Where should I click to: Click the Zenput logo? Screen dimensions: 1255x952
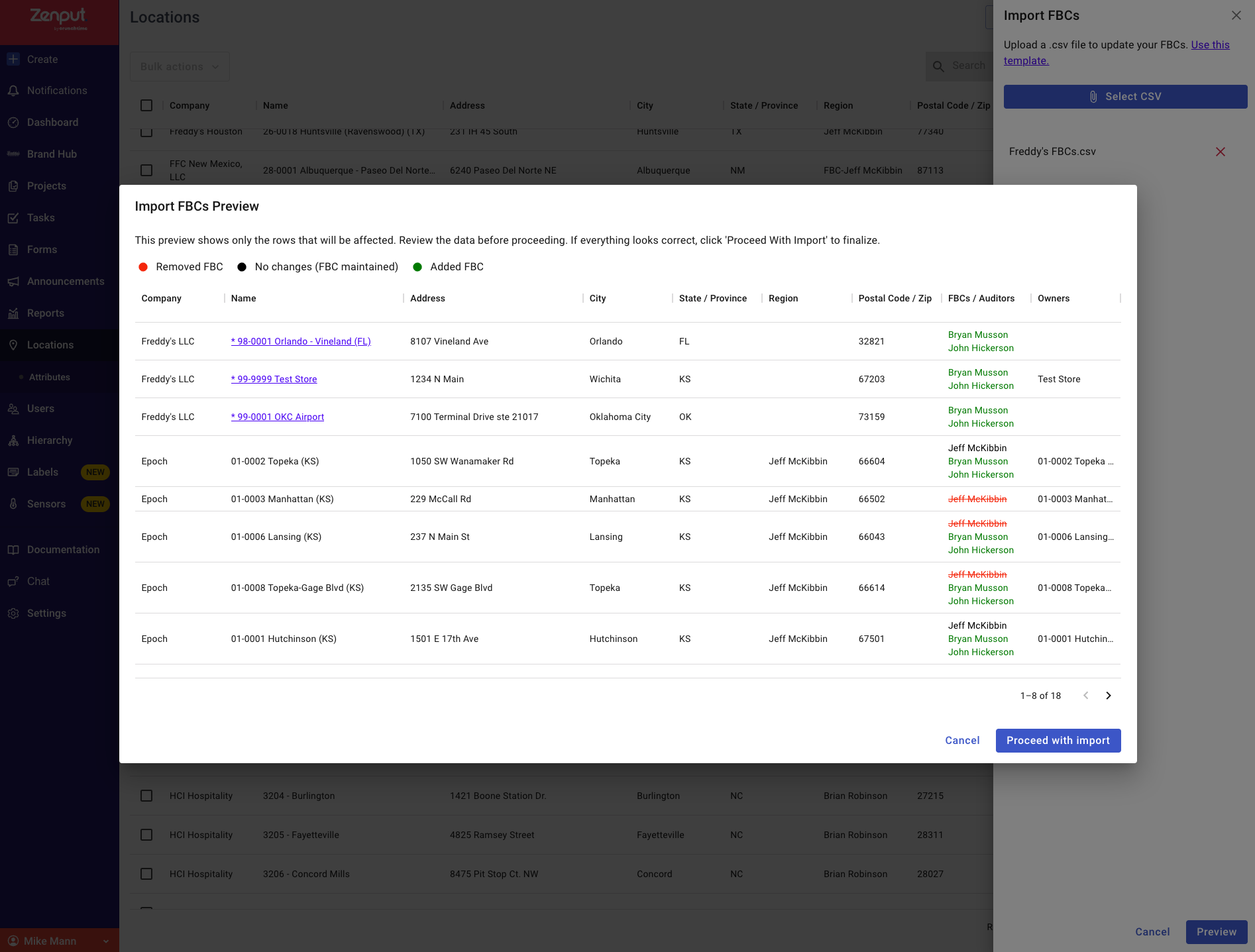point(58,18)
